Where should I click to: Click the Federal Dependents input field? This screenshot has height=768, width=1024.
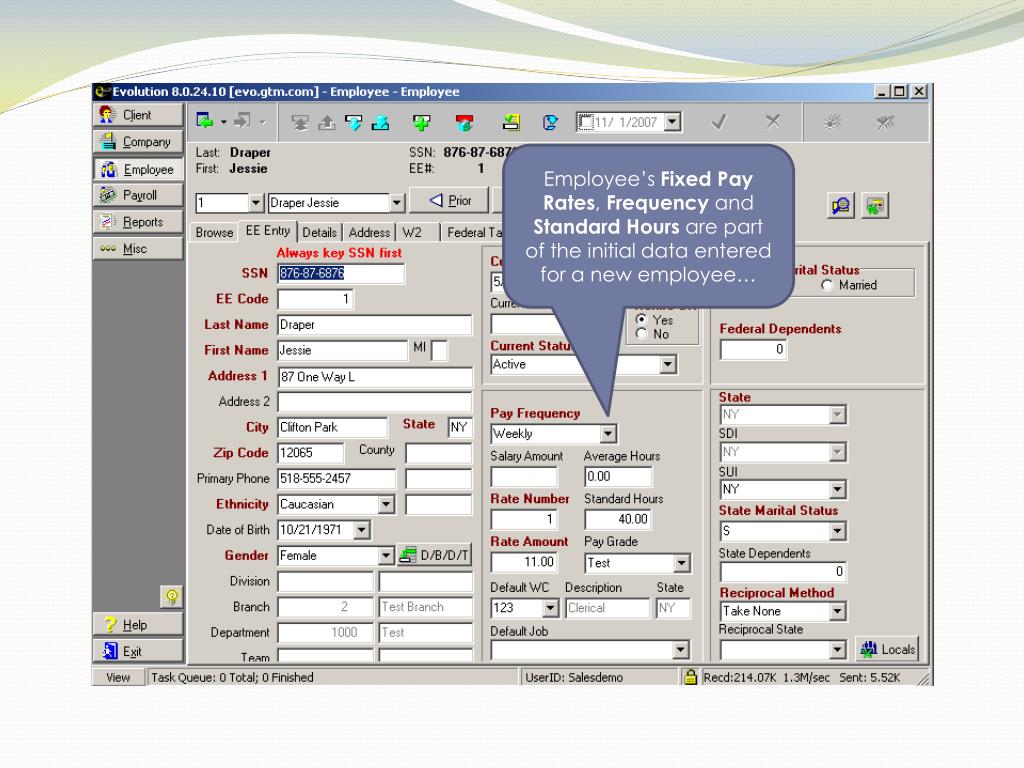(754, 349)
